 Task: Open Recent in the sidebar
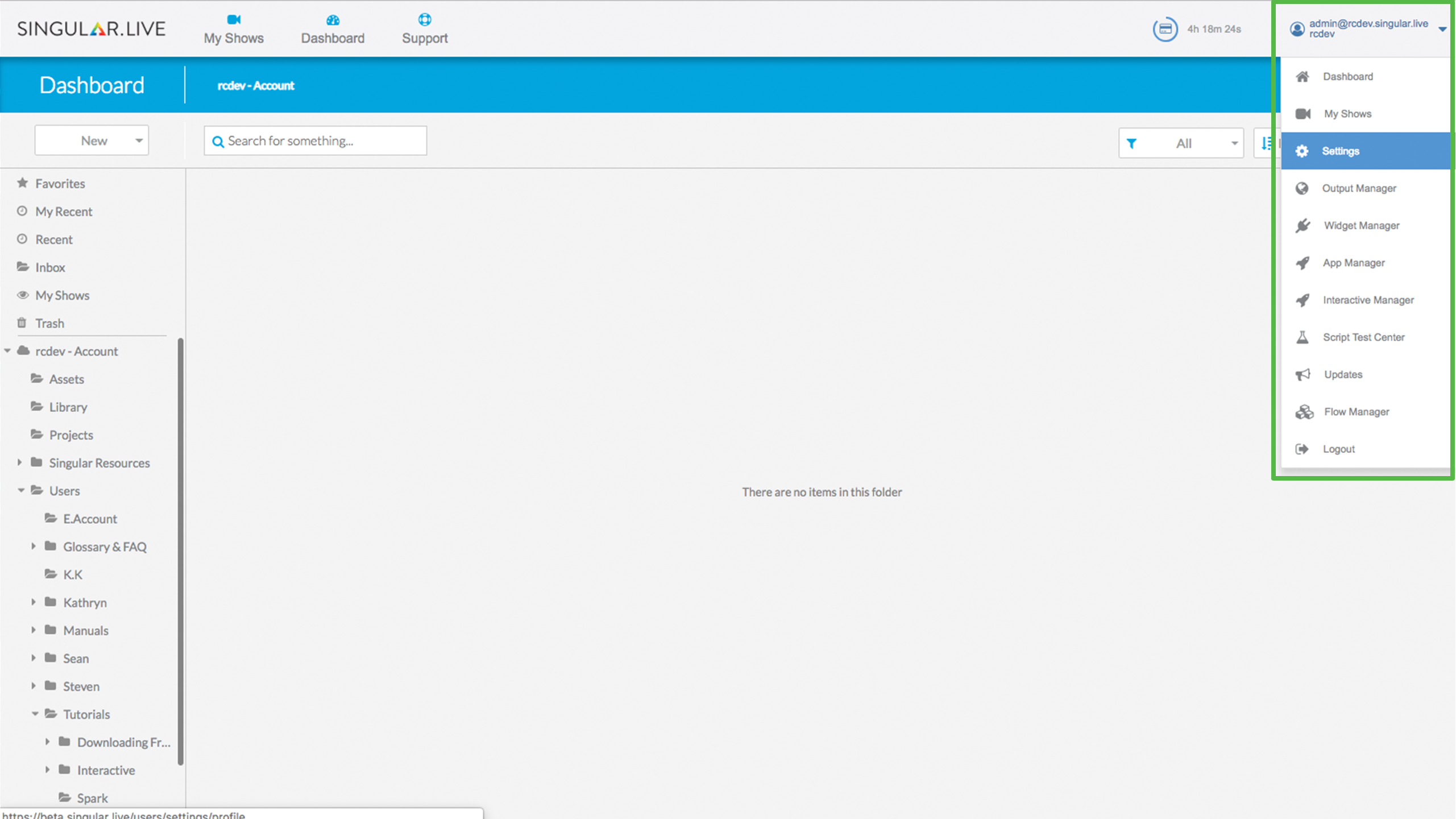click(54, 239)
